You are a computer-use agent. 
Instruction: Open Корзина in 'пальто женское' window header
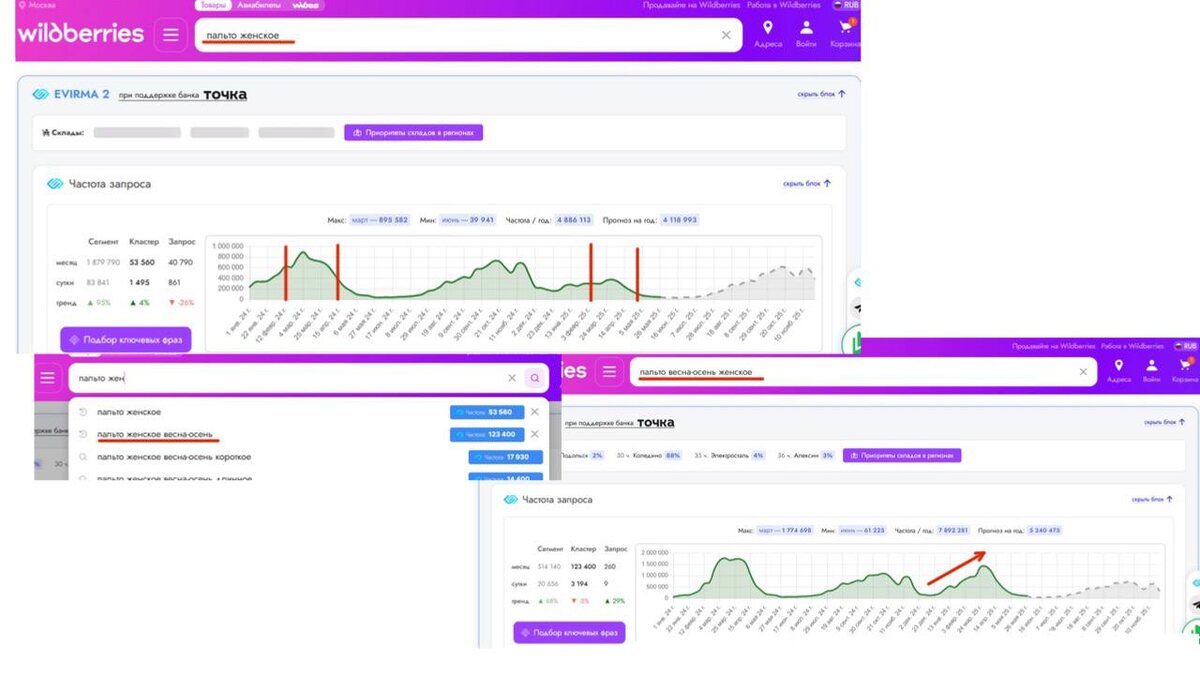pyautogui.click(x=846, y=34)
